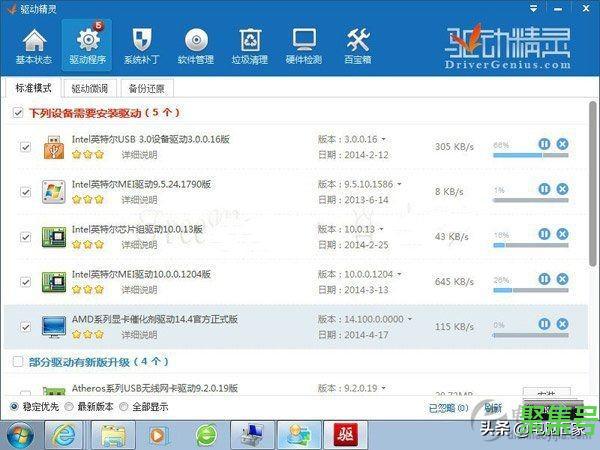600x450 pixels.
Task: Open Internet Explorer from the taskbar
Action: (66, 434)
